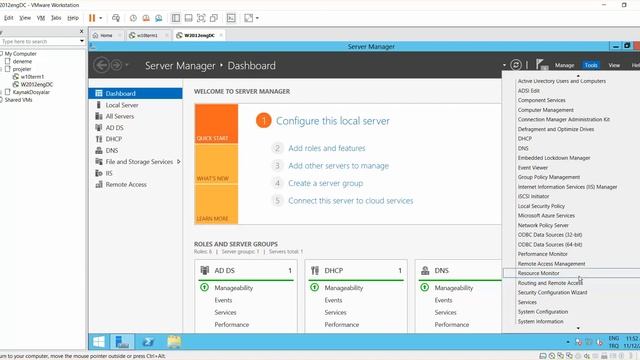Open Remote Access in sidebar

[x=126, y=184]
